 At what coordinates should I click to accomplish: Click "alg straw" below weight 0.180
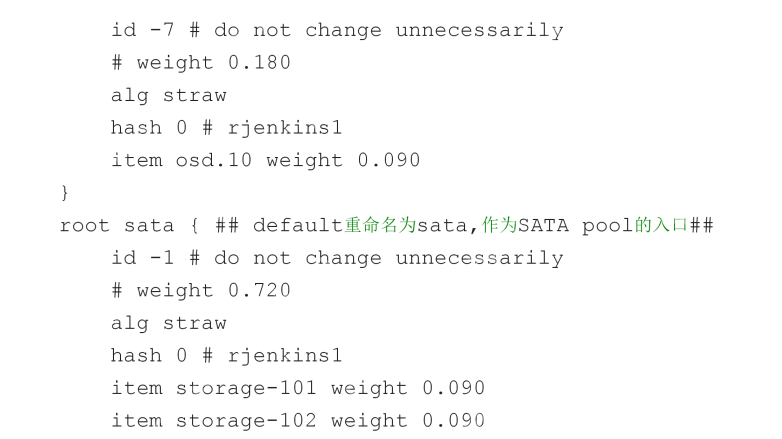(x=168, y=96)
